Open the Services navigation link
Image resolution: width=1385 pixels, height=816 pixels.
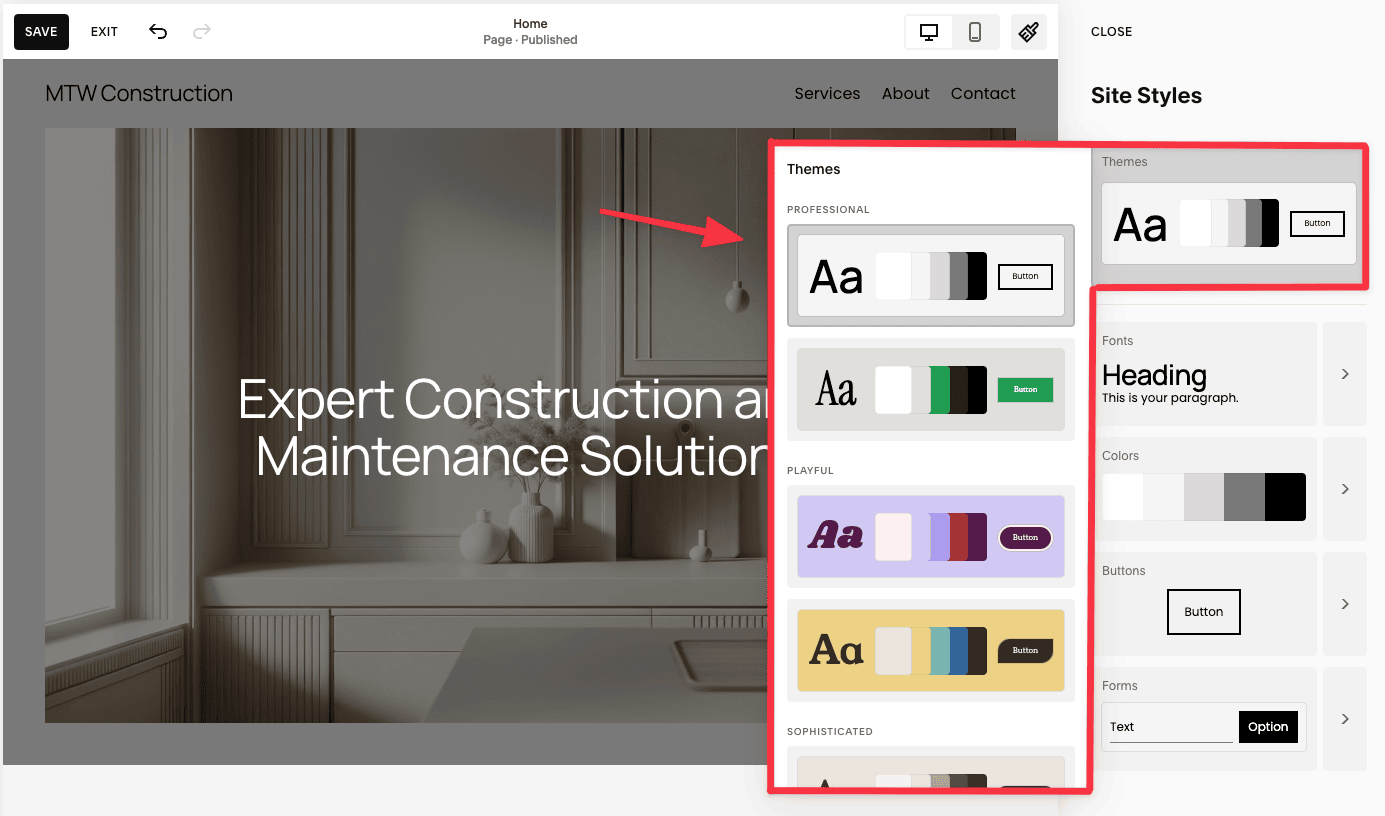(827, 93)
